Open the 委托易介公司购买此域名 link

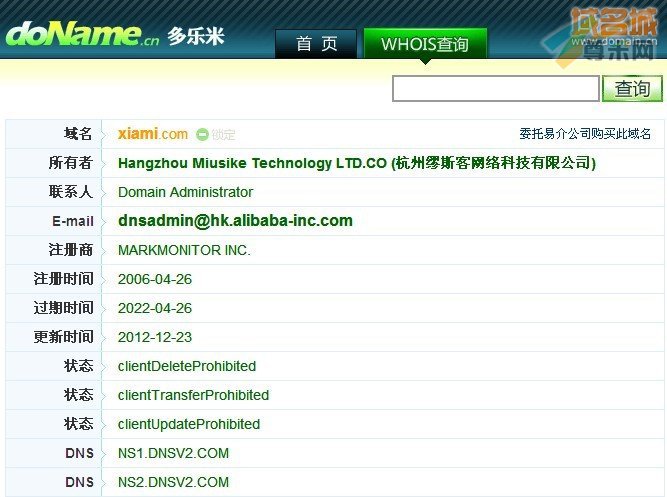(x=585, y=134)
